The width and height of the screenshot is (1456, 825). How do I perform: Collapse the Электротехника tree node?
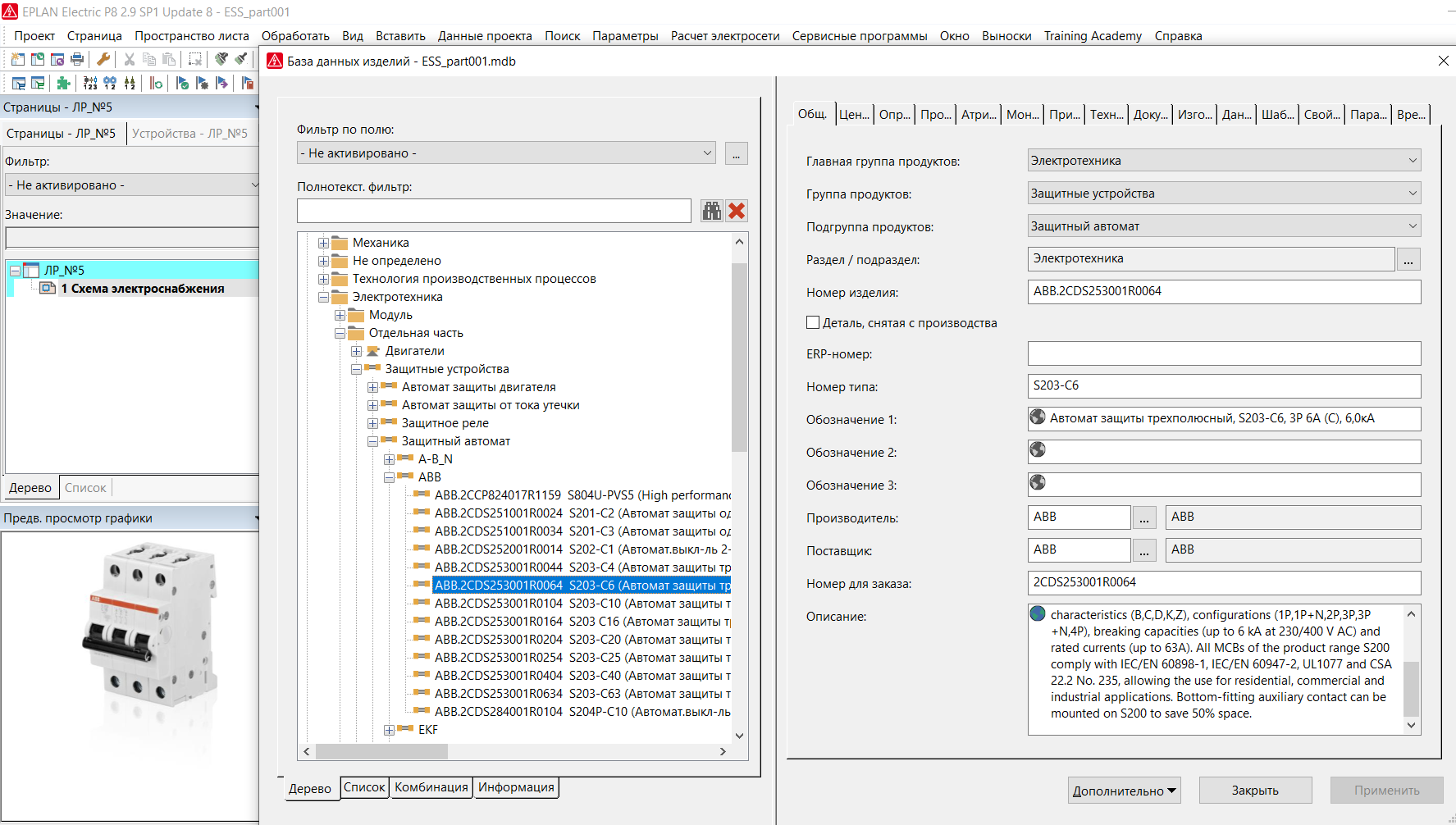(x=323, y=297)
